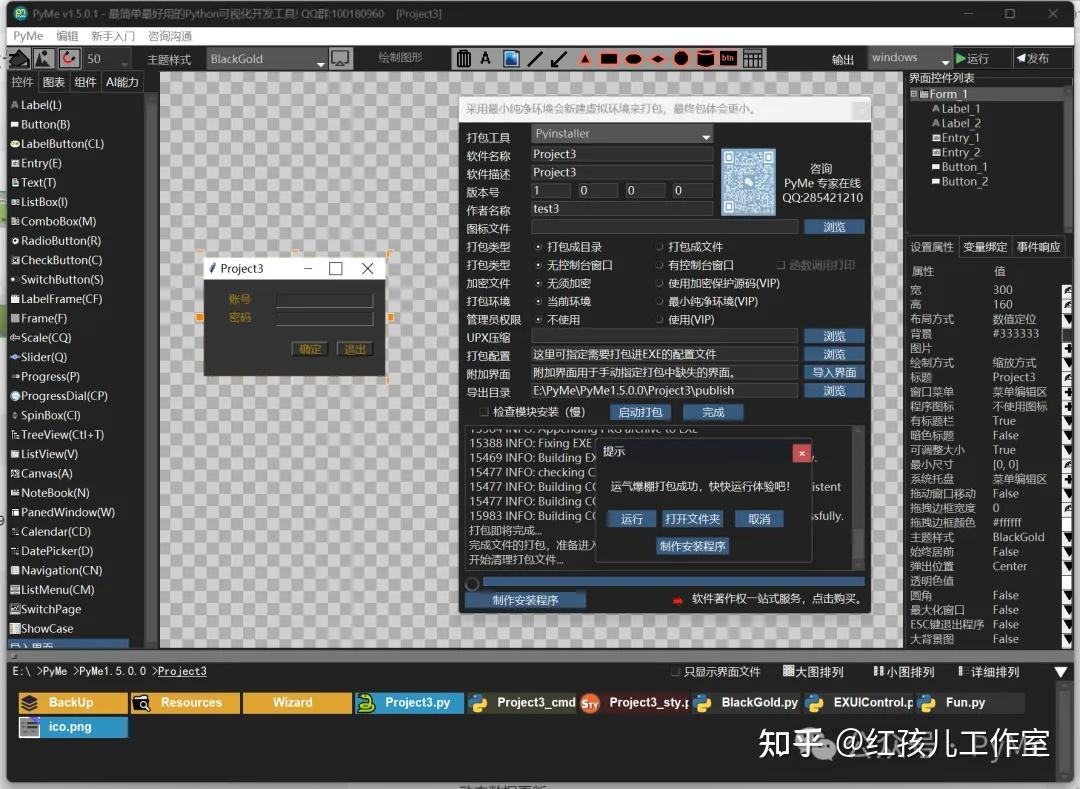Select the btn button drawing tool
The width and height of the screenshot is (1080, 789).
[730, 58]
